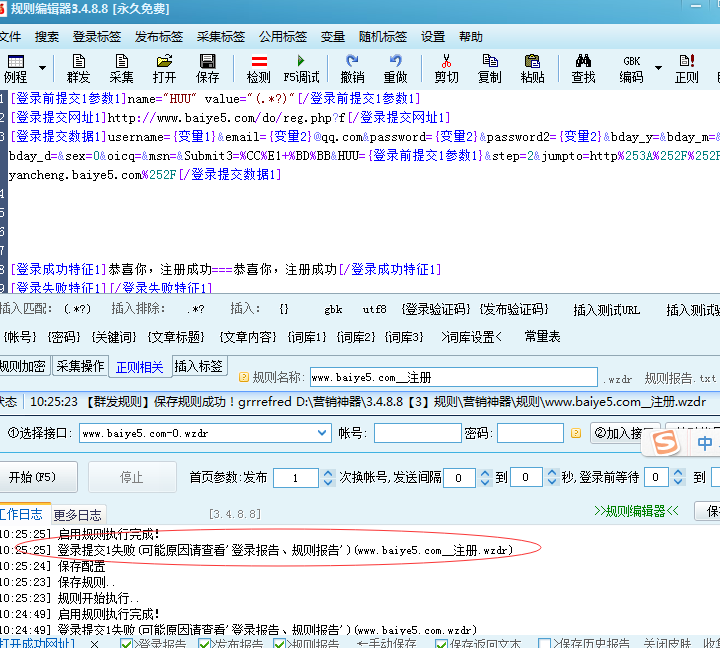Expand the 例程 dropdown arrow
720x648 pixels.
pyautogui.click(x=42, y=68)
